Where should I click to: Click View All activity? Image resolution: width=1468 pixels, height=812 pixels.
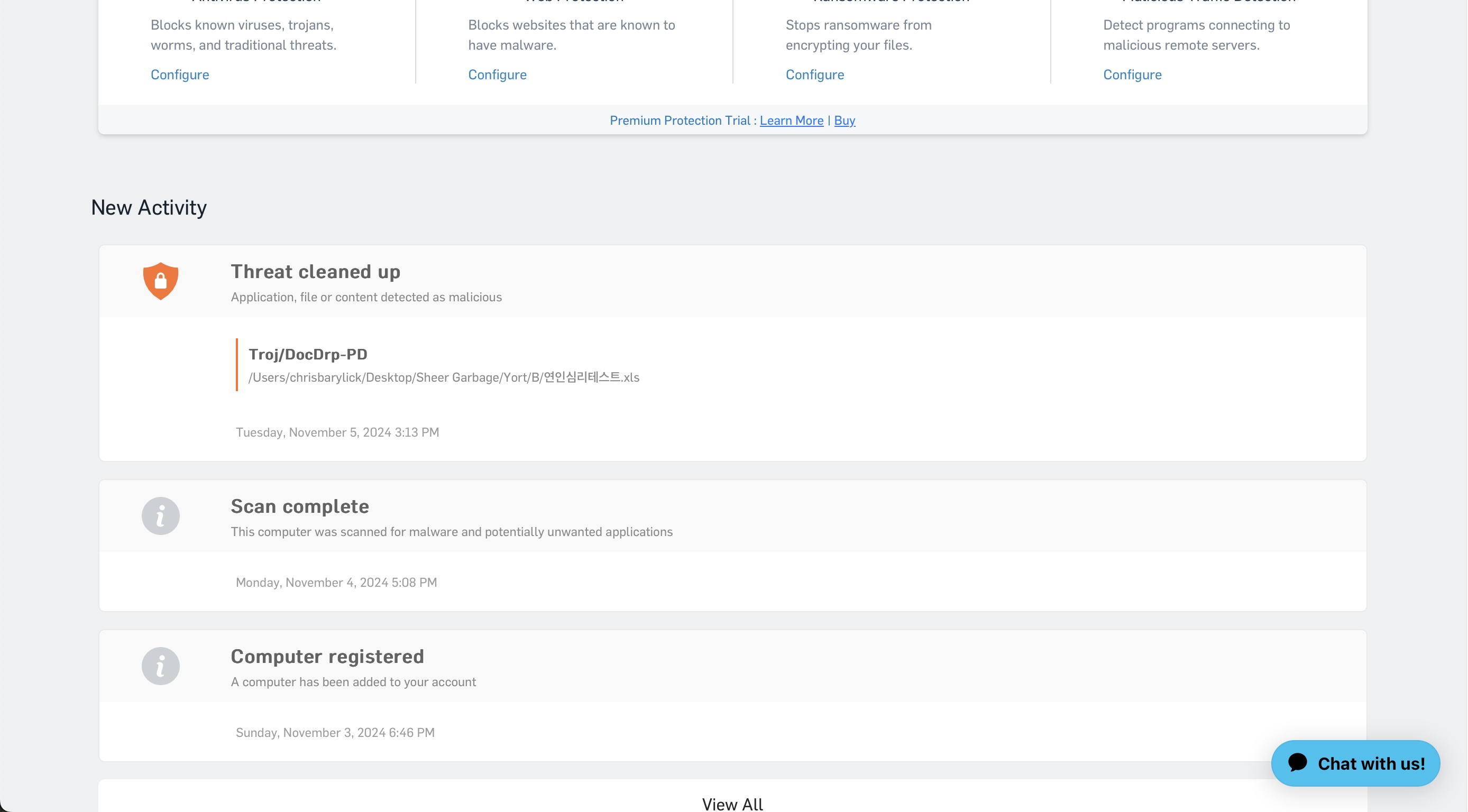point(732,802)
